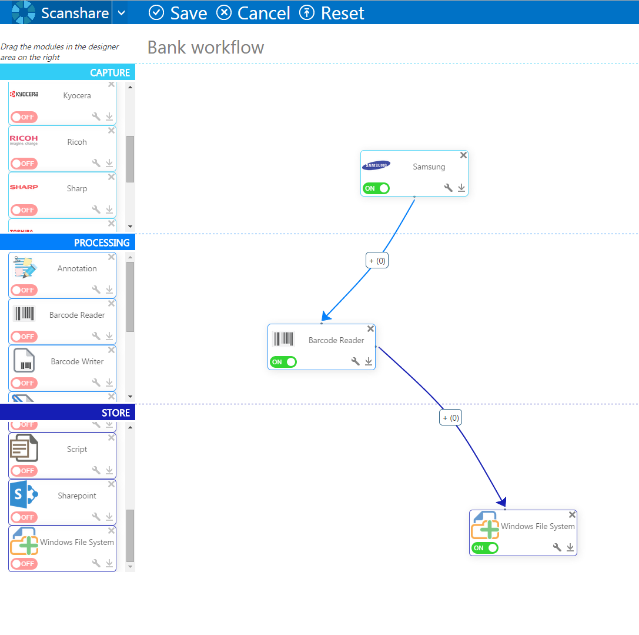Open Sharp module wrench settings
Viewport: 639px width, 635px height.
[x=96, y=209]
